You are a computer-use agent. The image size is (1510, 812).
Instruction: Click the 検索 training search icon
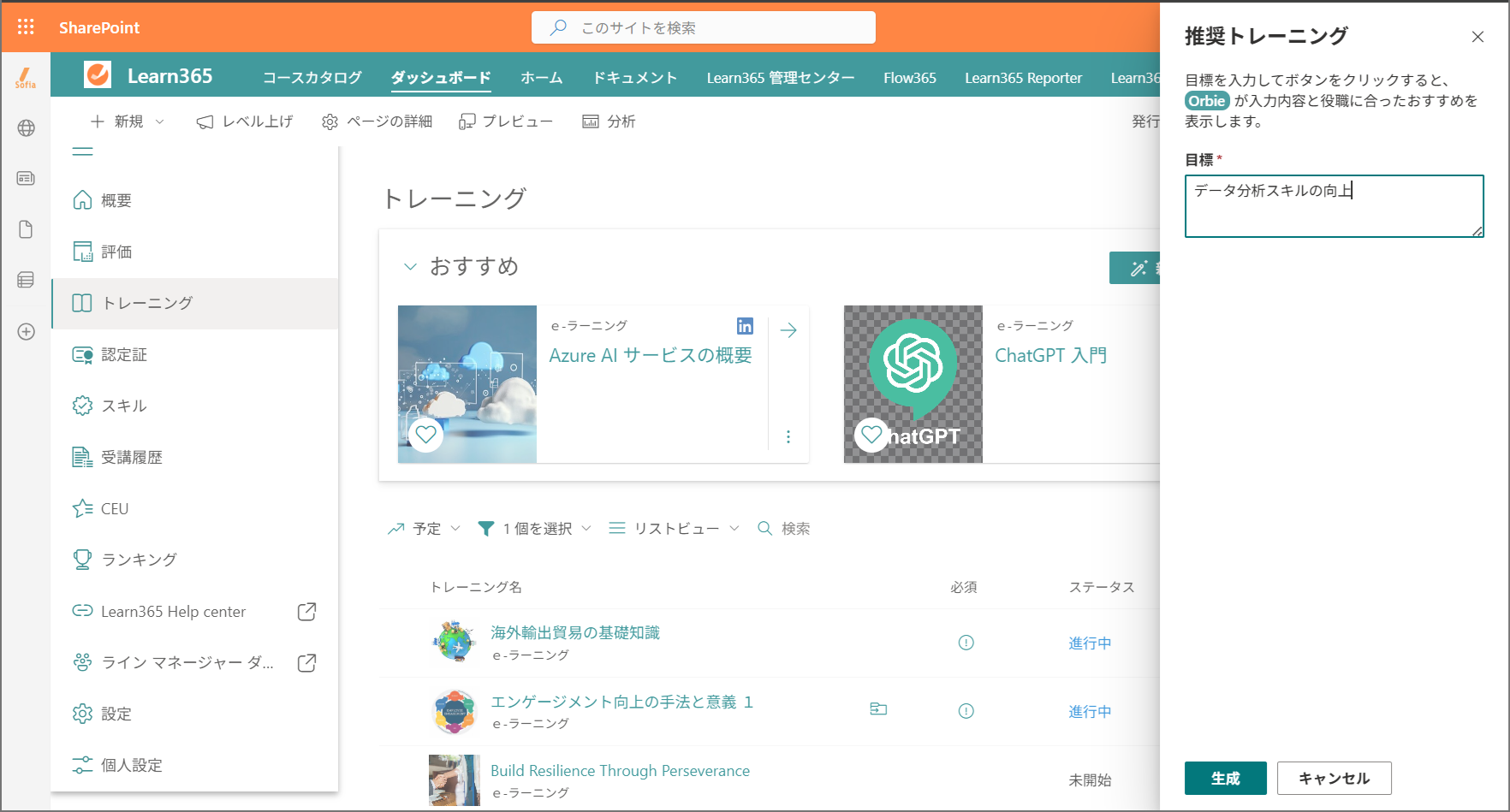[764, 529]
